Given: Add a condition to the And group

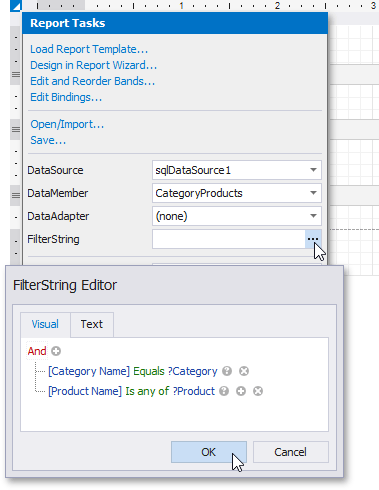Looking at the screenshot, I should 56,351.
